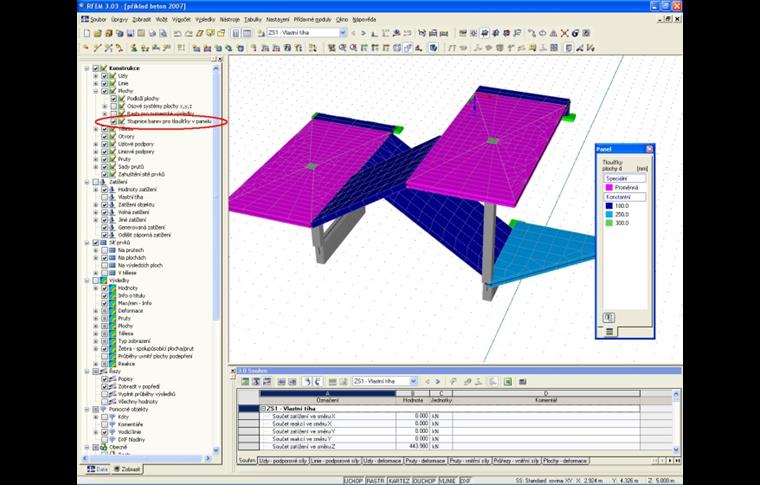Toggle the Otvory checkbox
Screen dimensions: 760x485
(104, 137)
